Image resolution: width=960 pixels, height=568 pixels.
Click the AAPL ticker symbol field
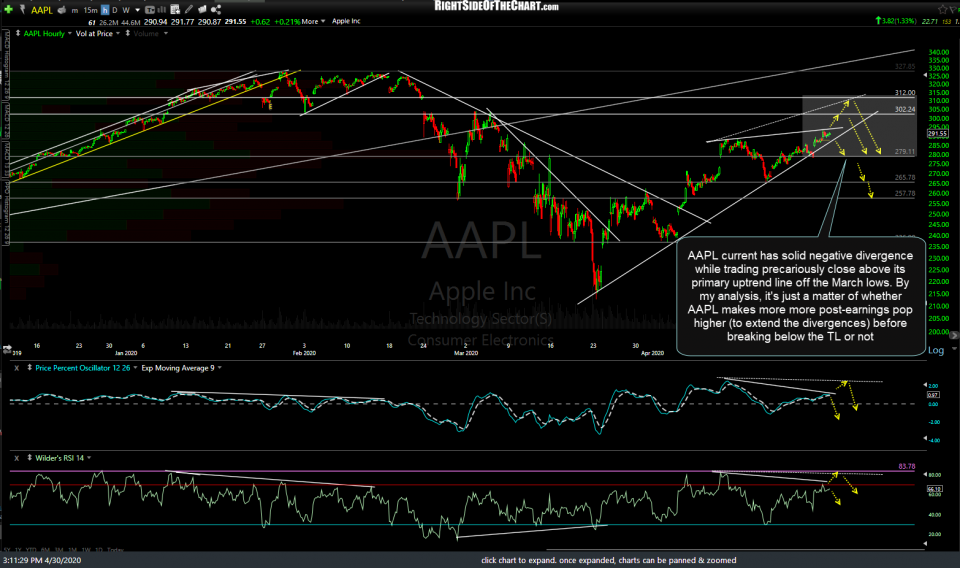tap(42, 10)
